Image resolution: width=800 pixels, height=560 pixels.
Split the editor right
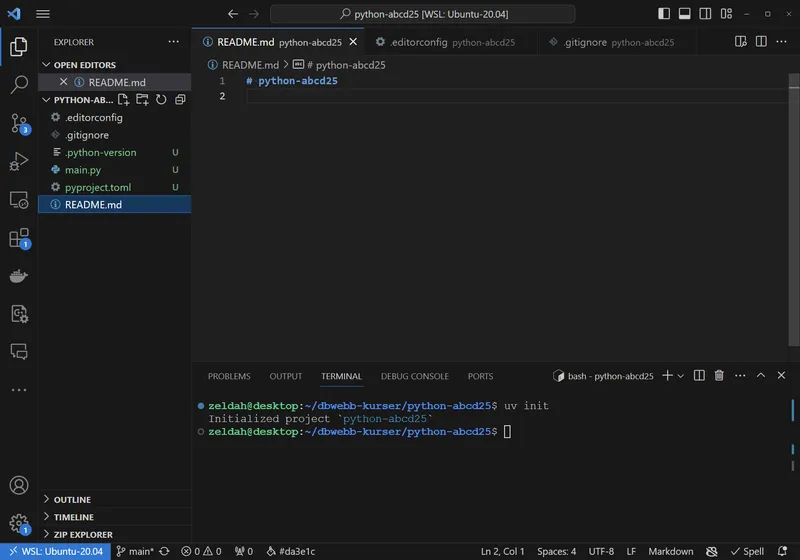point(761,42)
